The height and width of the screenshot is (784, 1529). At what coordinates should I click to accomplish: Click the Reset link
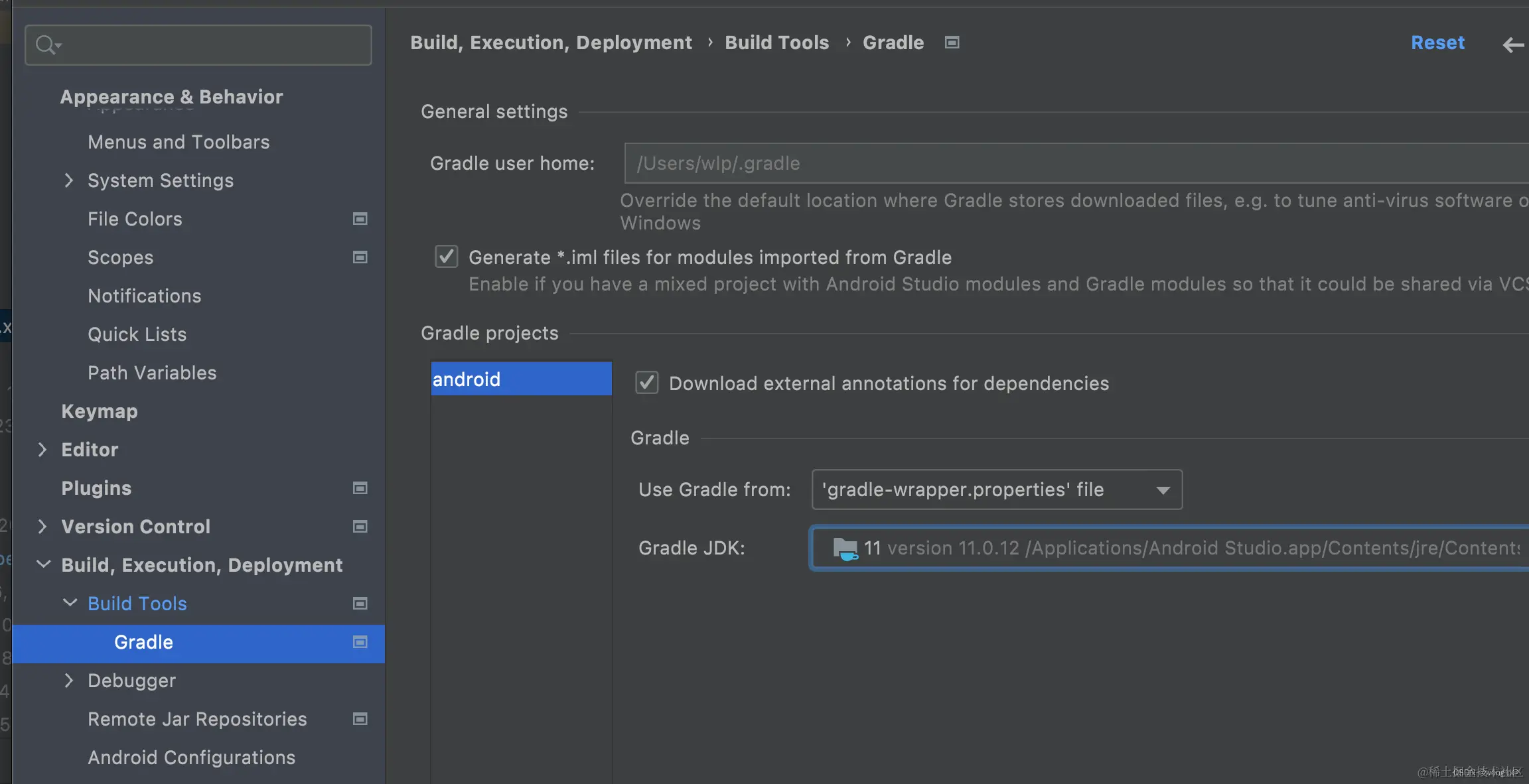click(x=1437, y=42)
